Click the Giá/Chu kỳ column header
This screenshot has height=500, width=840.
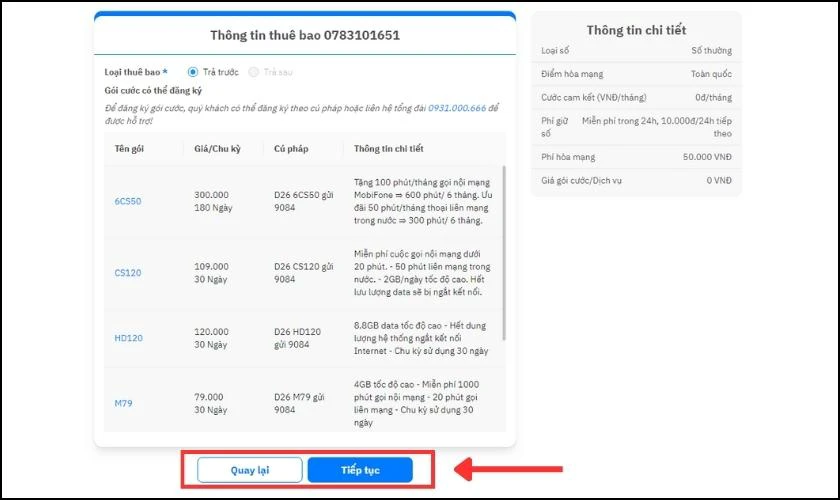218,148
